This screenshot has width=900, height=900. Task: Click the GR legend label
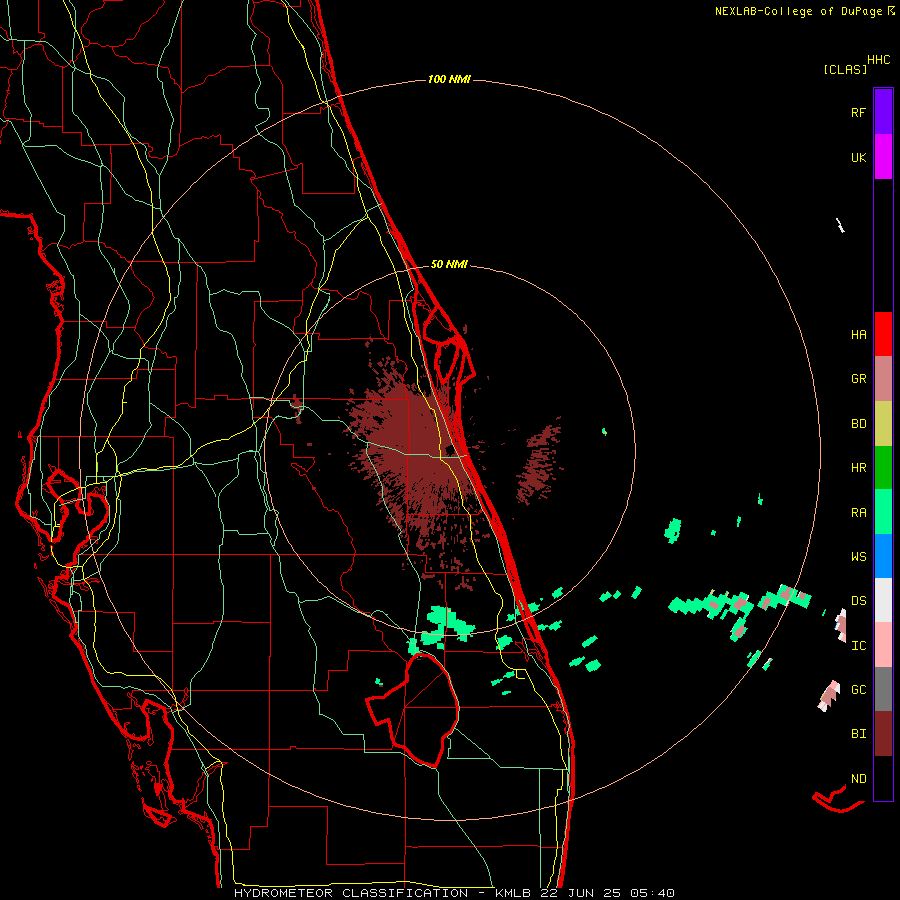click(x=858, y=379)
